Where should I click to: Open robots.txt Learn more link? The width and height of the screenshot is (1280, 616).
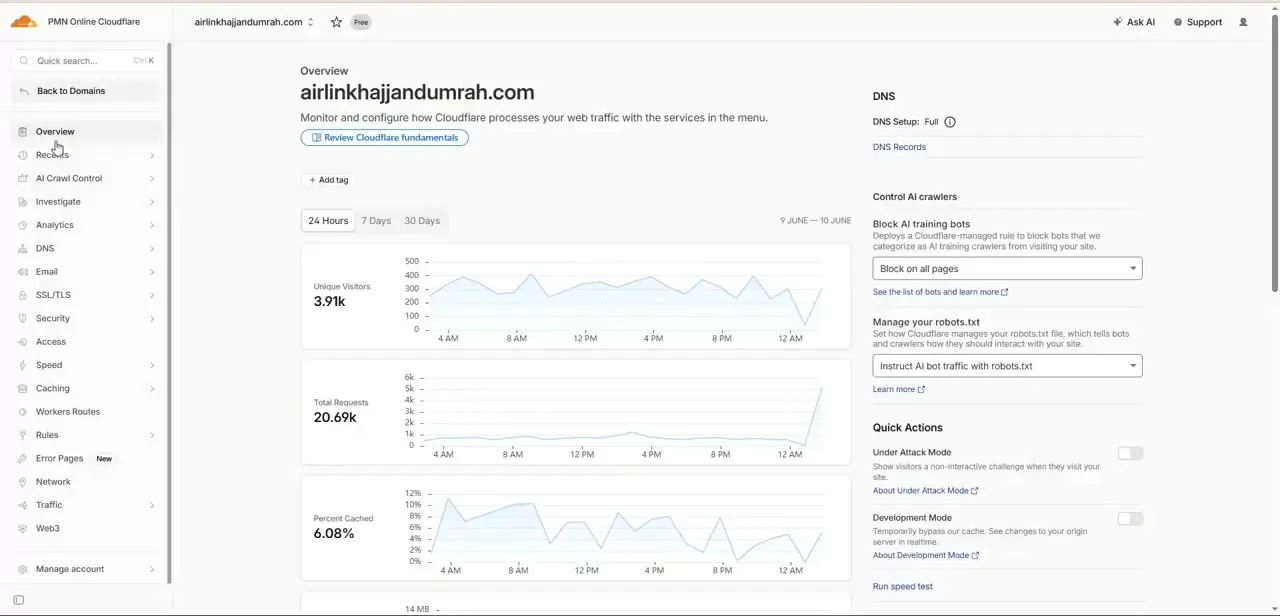click(x=898, y=390)
